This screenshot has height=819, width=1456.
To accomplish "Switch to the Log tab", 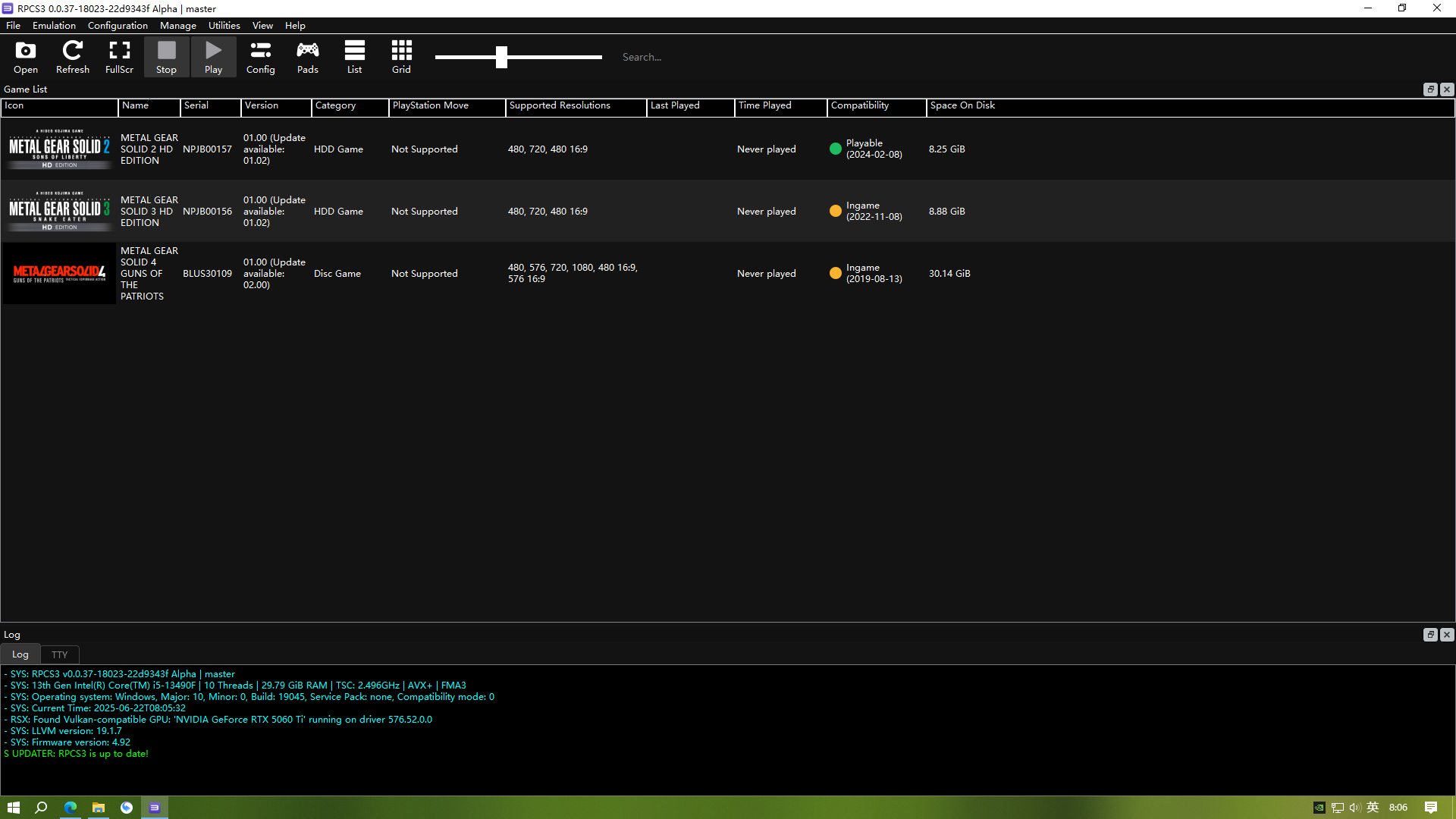I will click(20, 654).
